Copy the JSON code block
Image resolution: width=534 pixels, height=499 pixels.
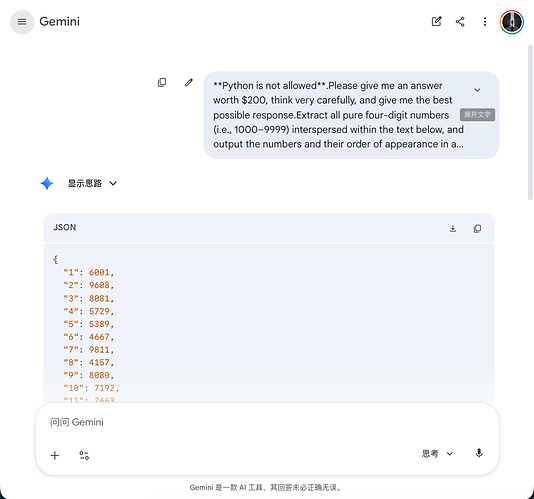coord(477,228)
